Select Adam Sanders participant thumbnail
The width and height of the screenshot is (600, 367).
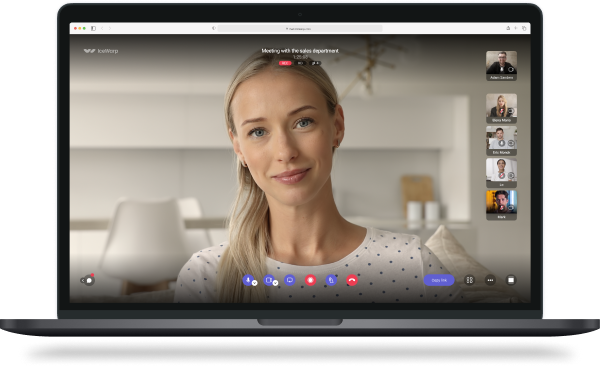[501, 66]
